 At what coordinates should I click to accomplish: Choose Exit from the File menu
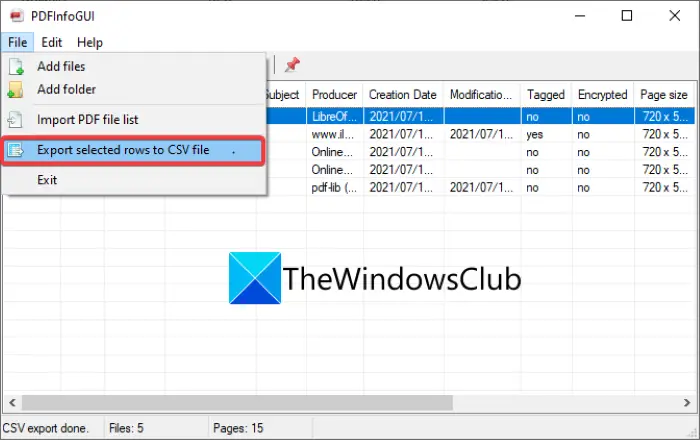point(134,180)
